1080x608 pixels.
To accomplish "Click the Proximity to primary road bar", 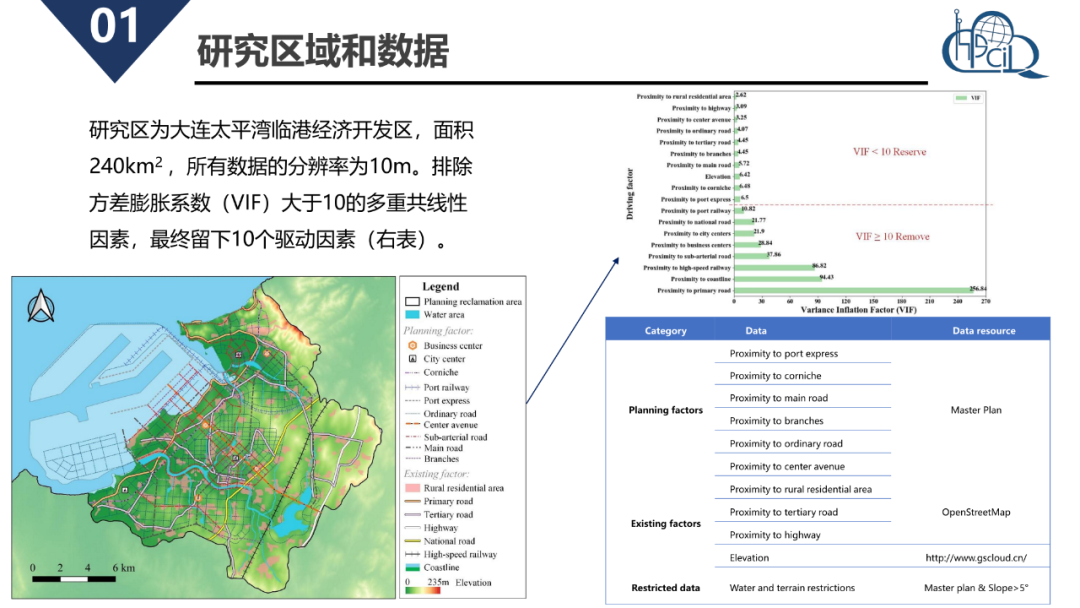I will [x=854, y=291].
